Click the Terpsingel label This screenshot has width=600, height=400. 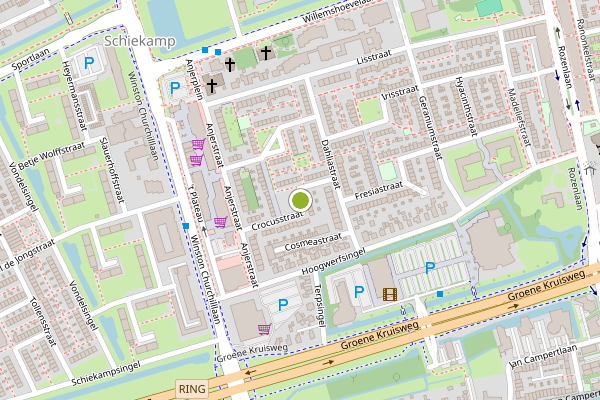pos(319,305)
